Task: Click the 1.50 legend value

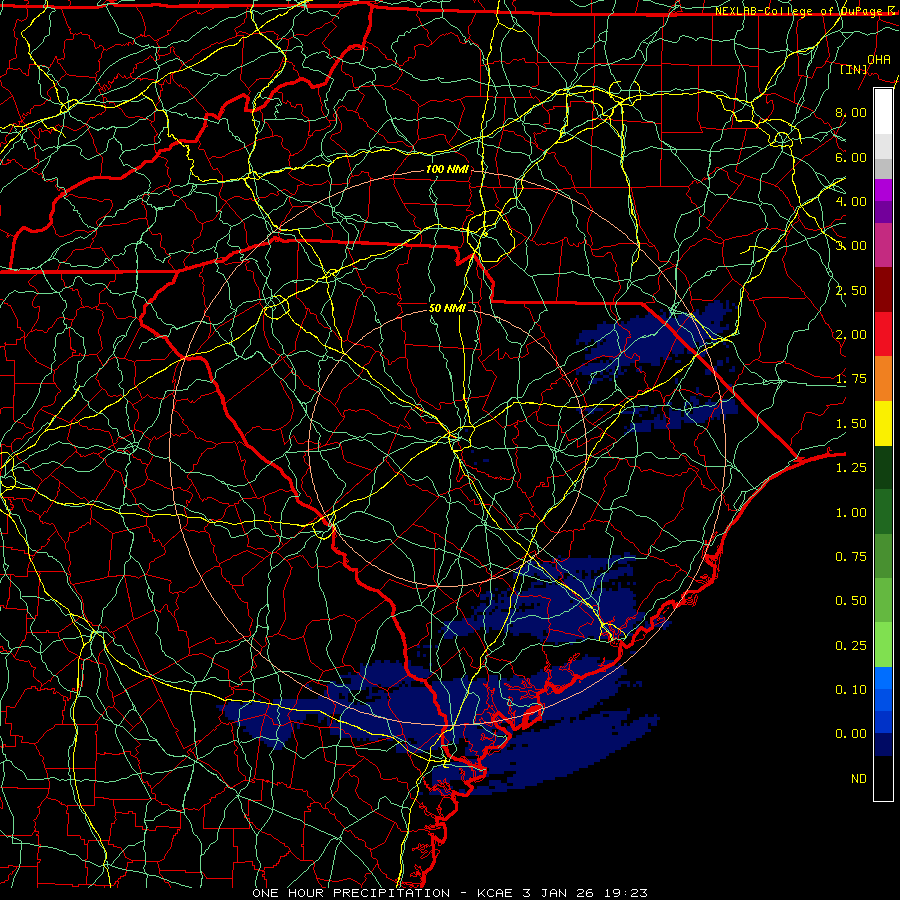Action: (851, 424)
